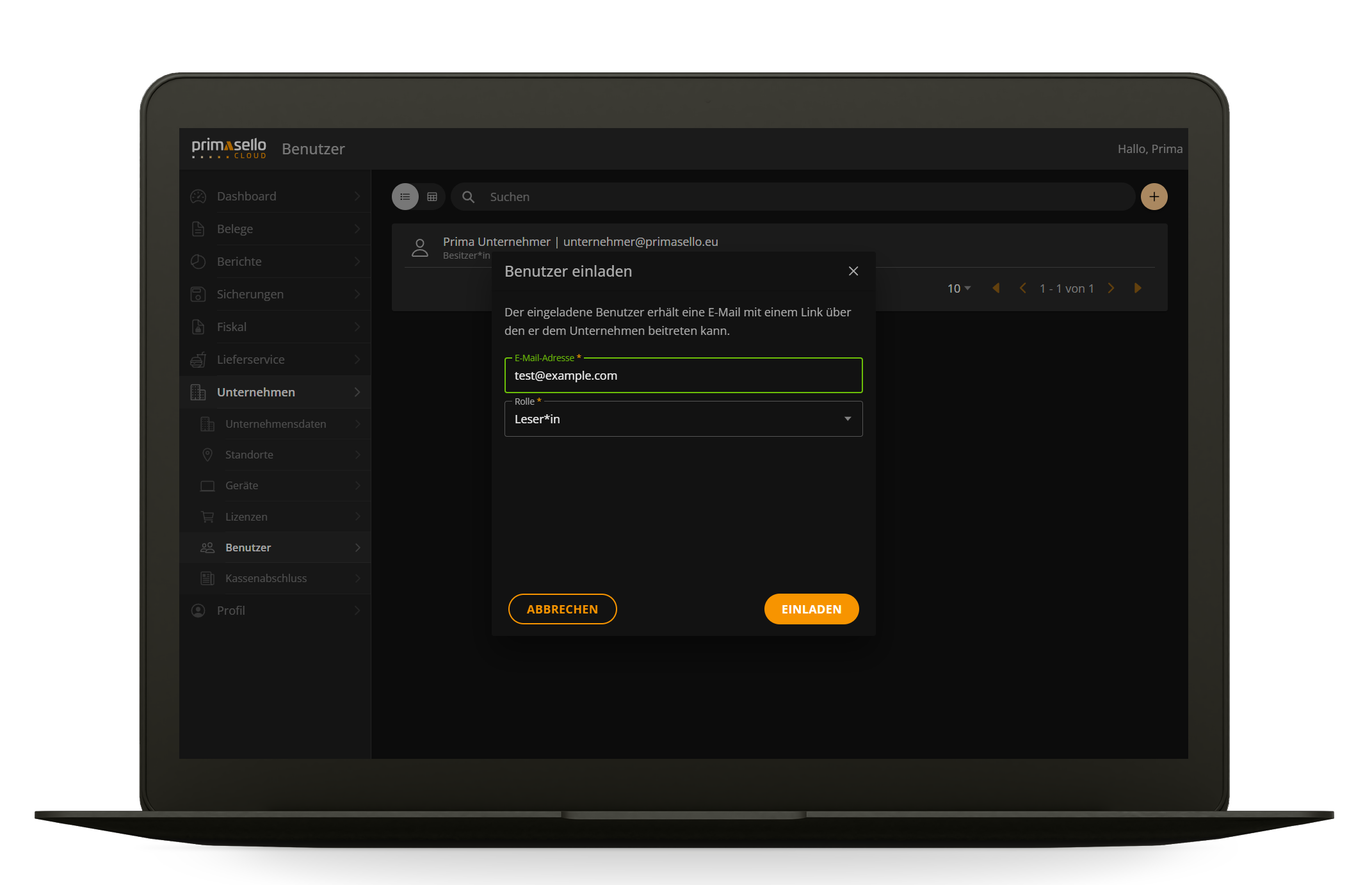Open the Sicherungen backup icon
Viewport: 1372px width, 885px height.
tap(198, 294)
